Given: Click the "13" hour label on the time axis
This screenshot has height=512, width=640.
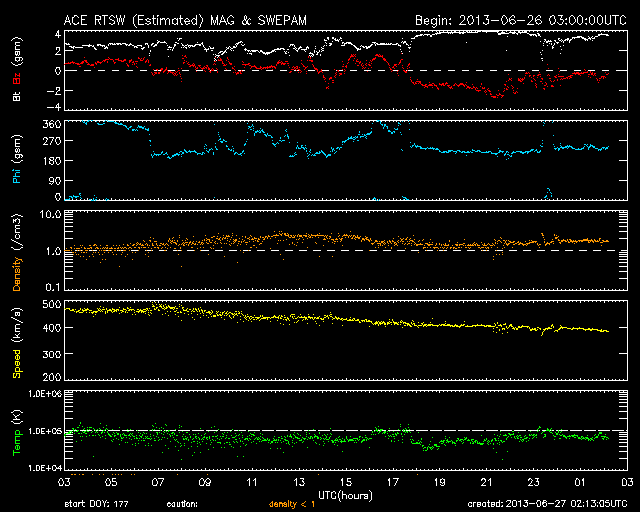Looking at the screenshot, I should 299,482.
